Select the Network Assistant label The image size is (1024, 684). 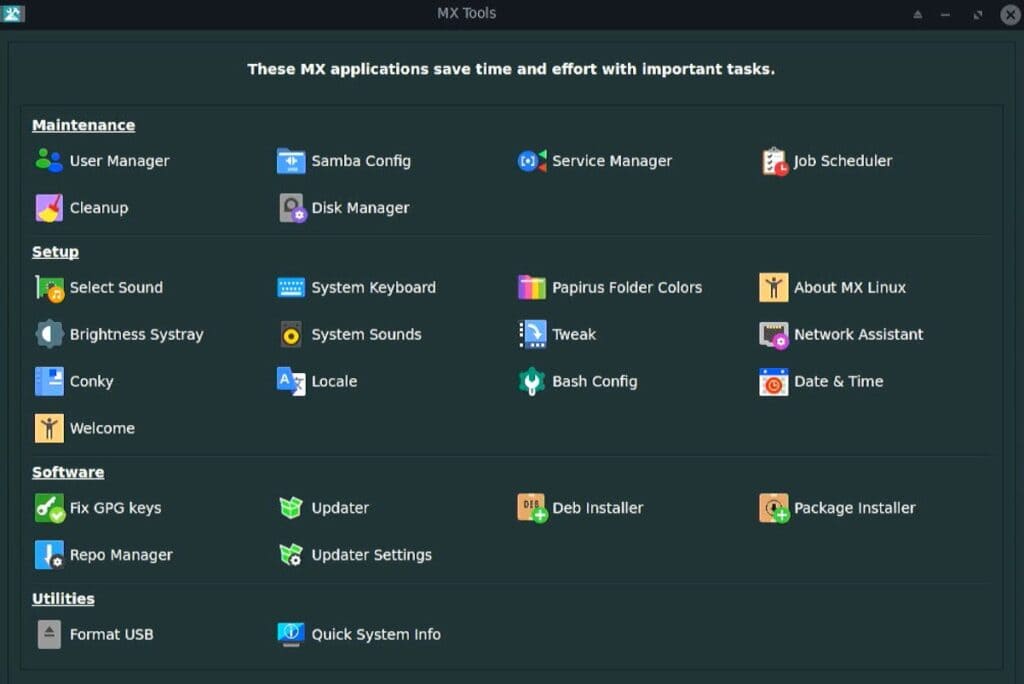click(x=859, y=334)
